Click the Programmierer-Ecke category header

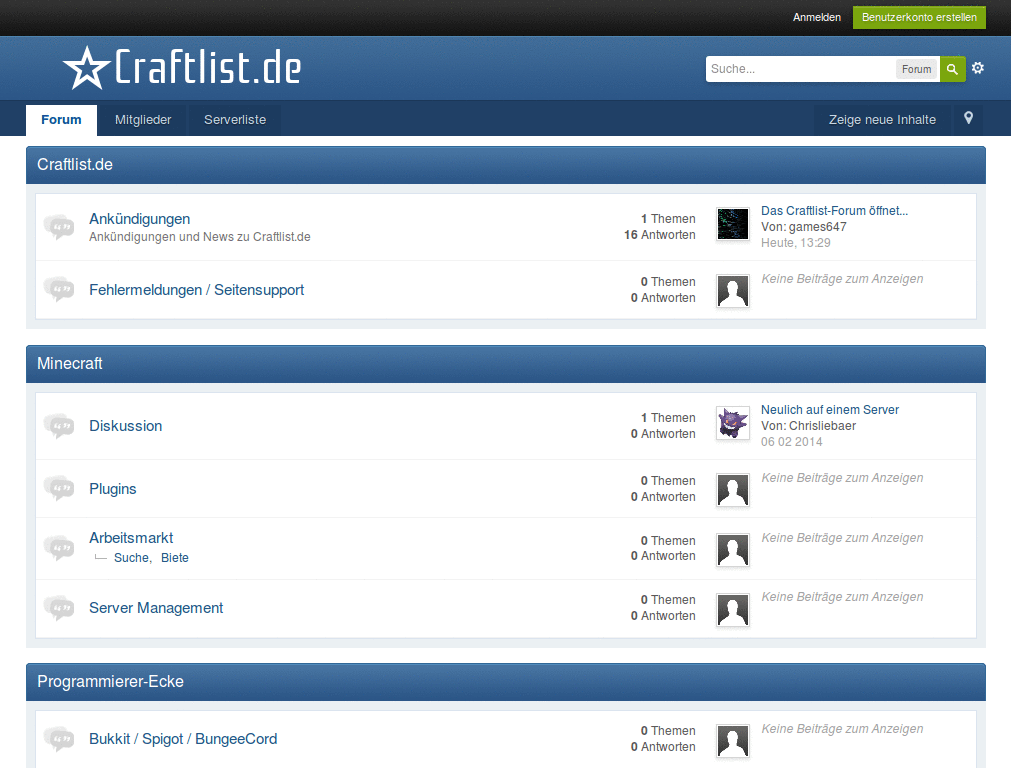pos(505,682)
